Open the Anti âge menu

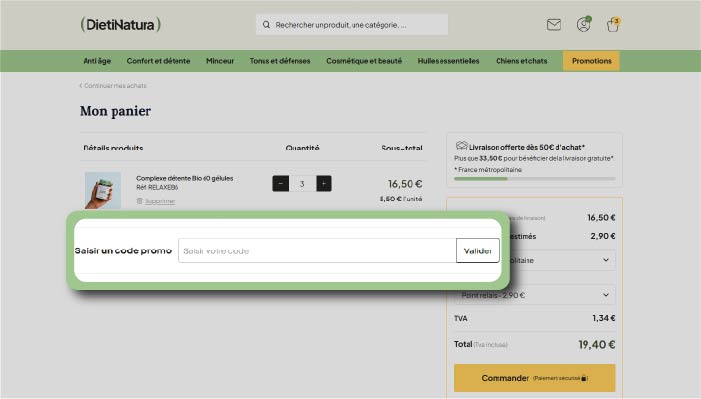[97, 61]
